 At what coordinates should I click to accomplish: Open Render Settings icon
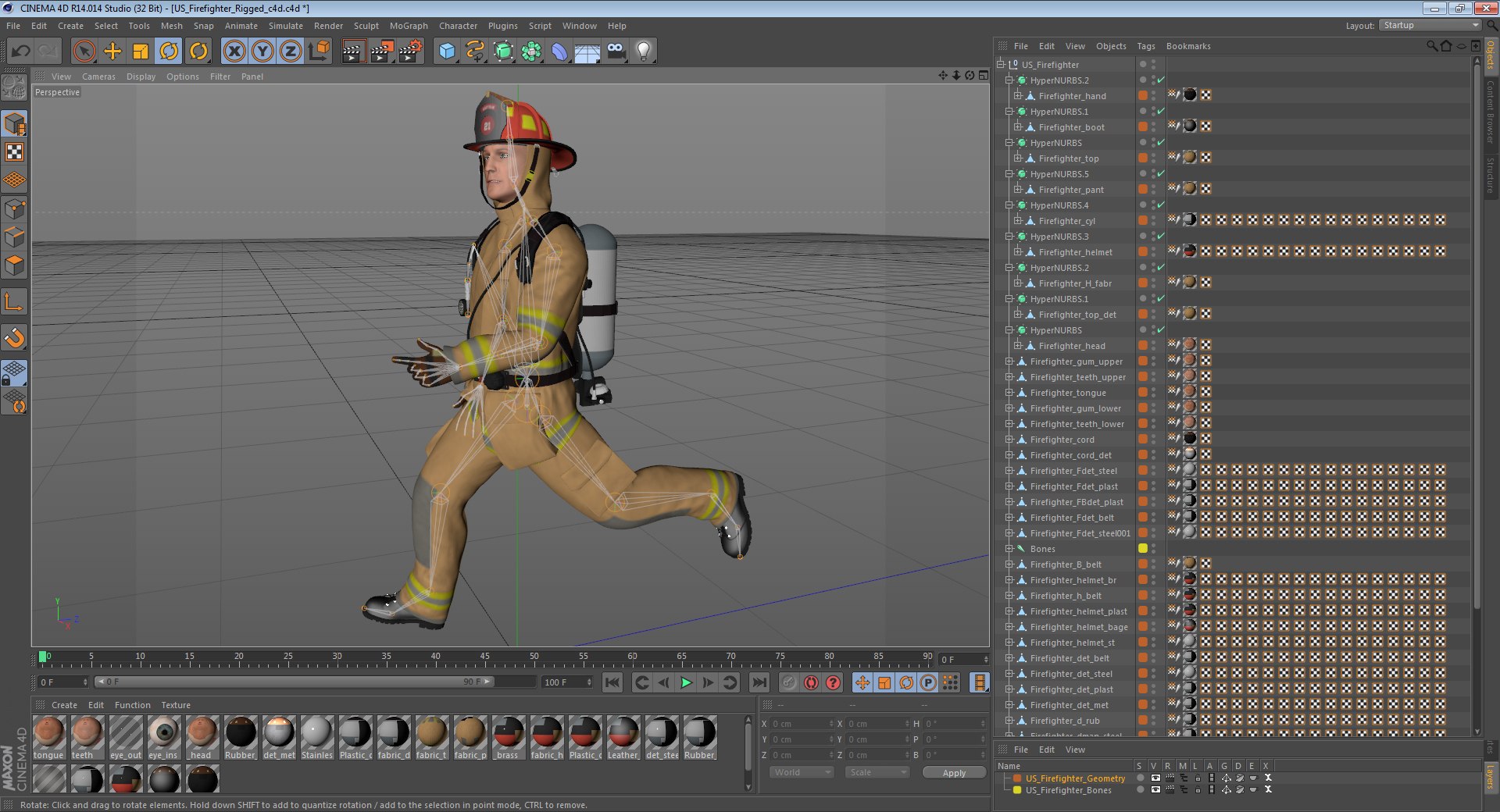(410, 52)
